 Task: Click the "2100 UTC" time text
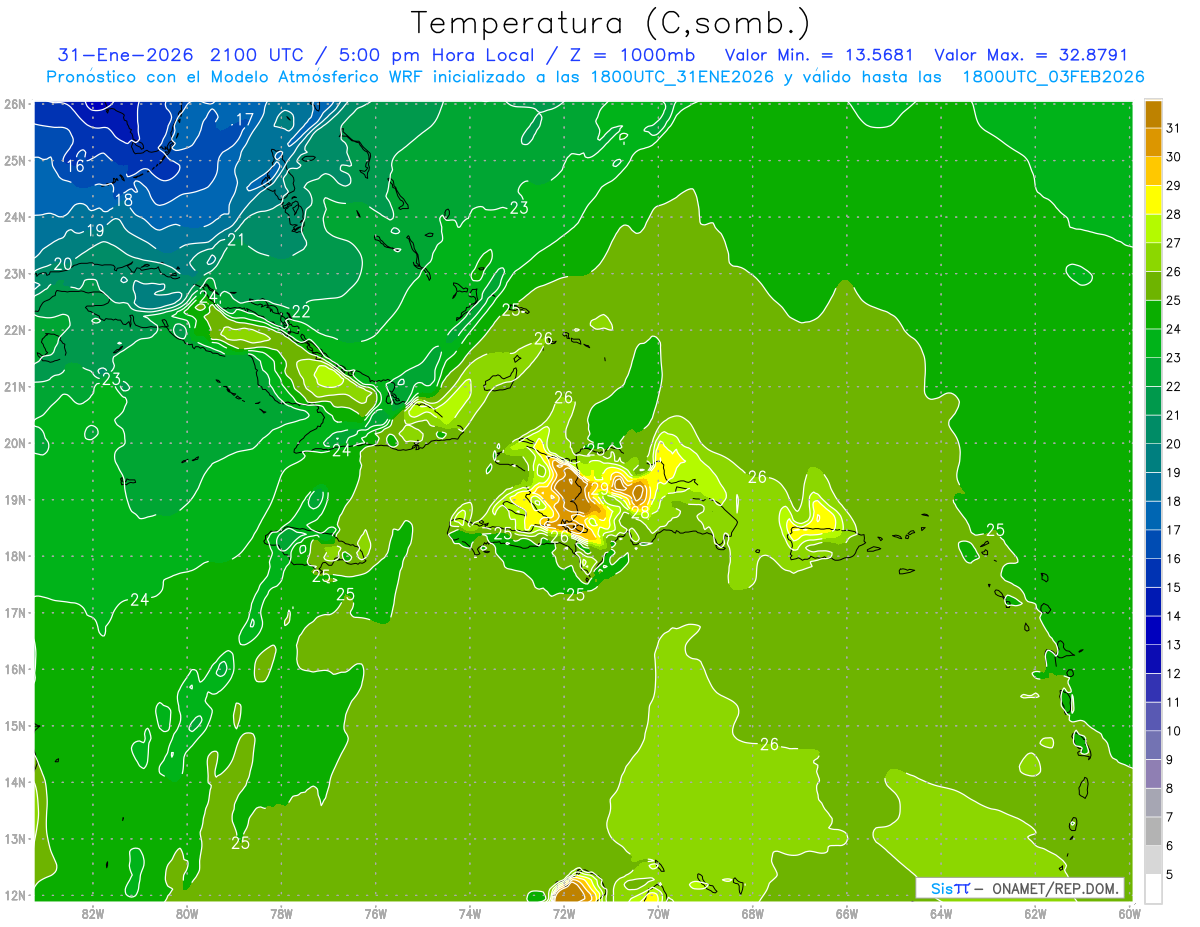click(x=258, y=55)
